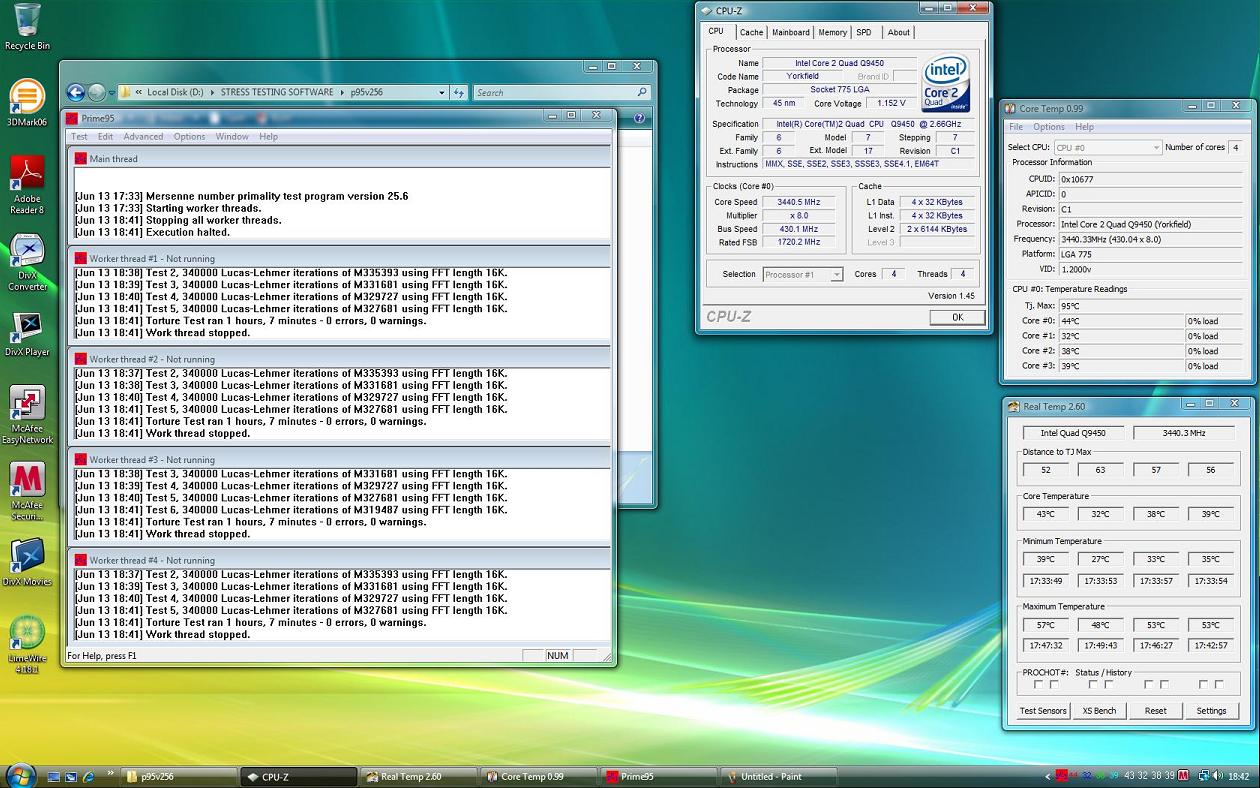Click XS Bench in Real Temp
This screenshot has width=1260, height=788.
pos(1099,711)
